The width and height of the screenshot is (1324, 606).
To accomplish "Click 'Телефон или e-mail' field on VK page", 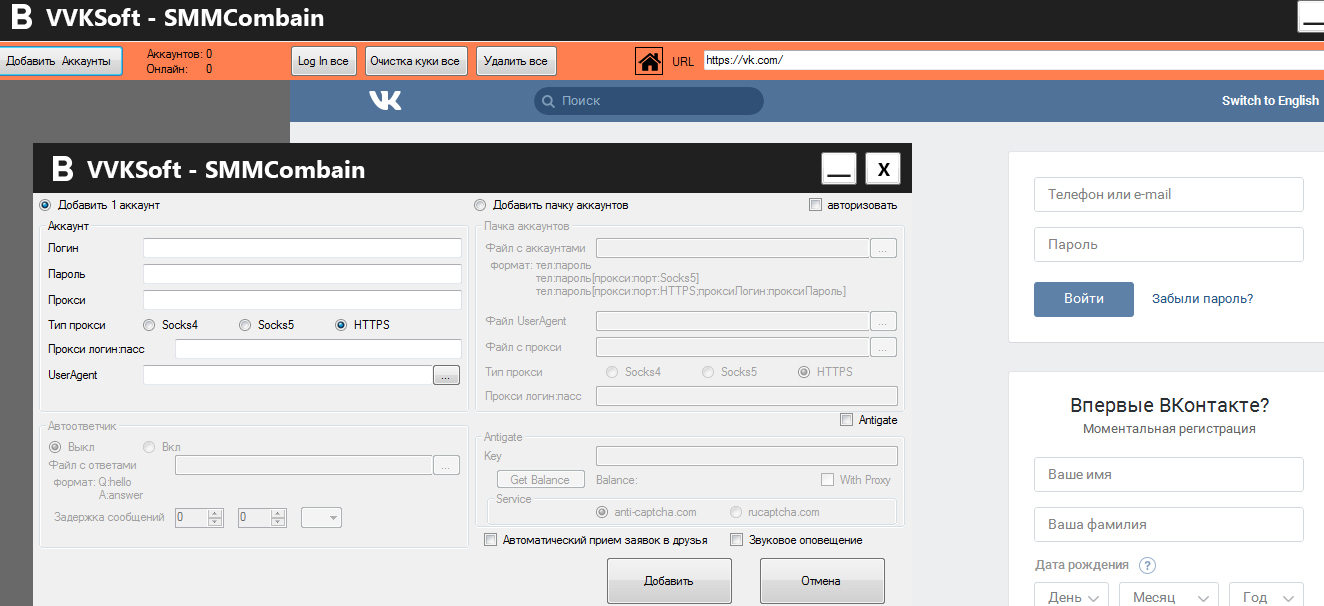I will pos(1169,194).
